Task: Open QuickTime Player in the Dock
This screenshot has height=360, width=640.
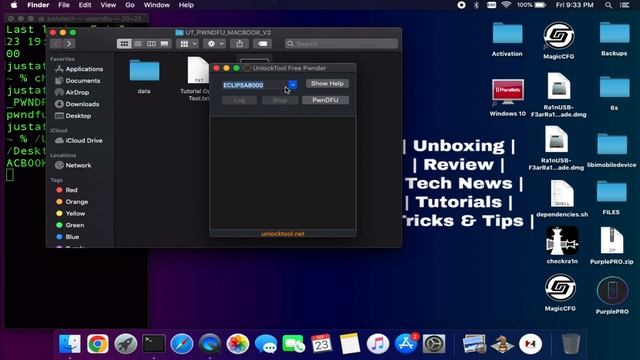Action: pos(210,344)
